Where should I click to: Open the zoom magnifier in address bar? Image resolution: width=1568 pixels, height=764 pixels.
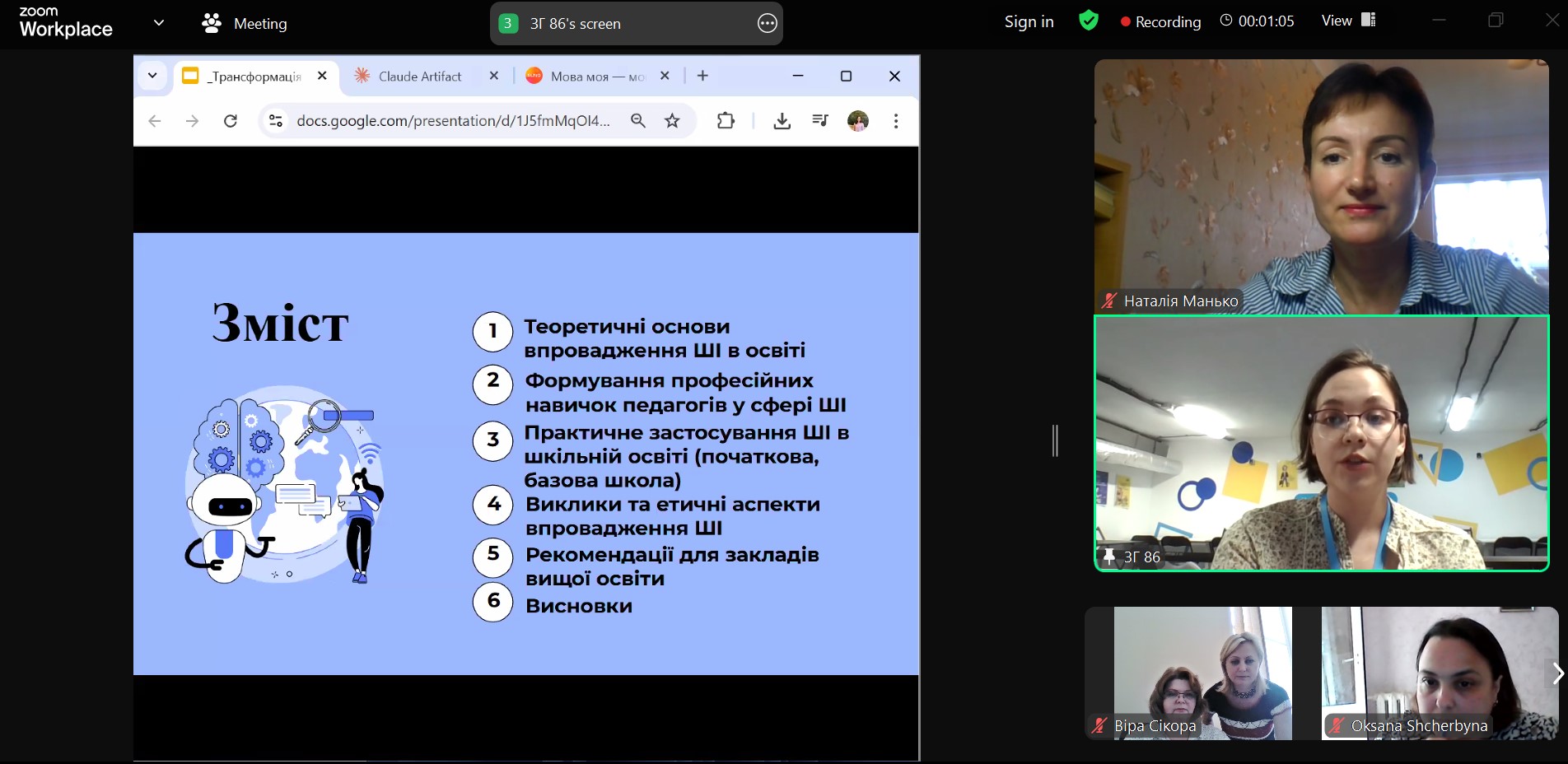coord(638,121)
